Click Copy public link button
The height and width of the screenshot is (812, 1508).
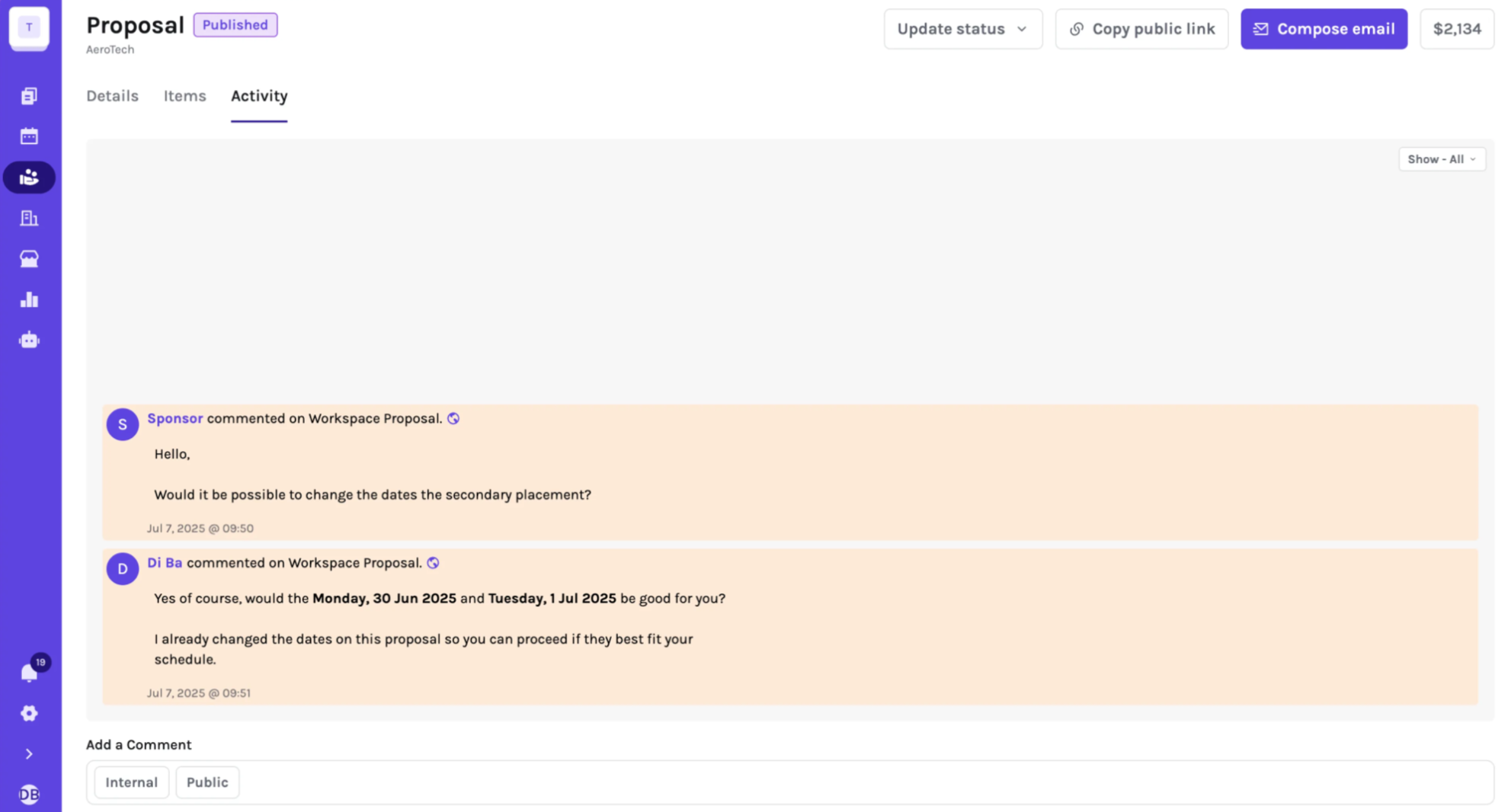pyautogui.click(x=1141, y=29)
